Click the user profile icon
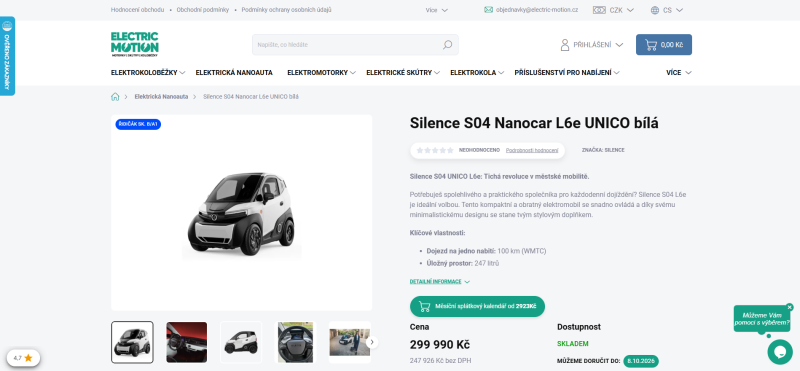Viewport: 800px width, 371px height. (565, 45)
